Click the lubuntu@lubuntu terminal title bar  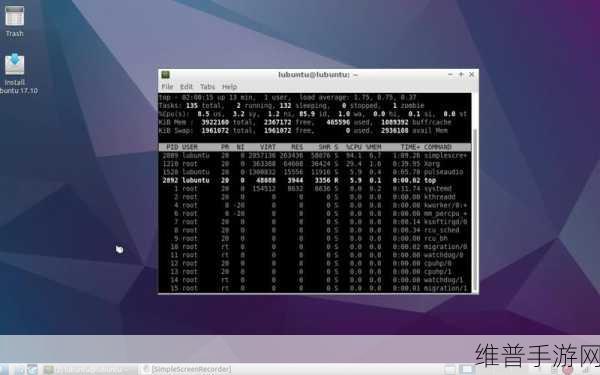pos(318,75)
